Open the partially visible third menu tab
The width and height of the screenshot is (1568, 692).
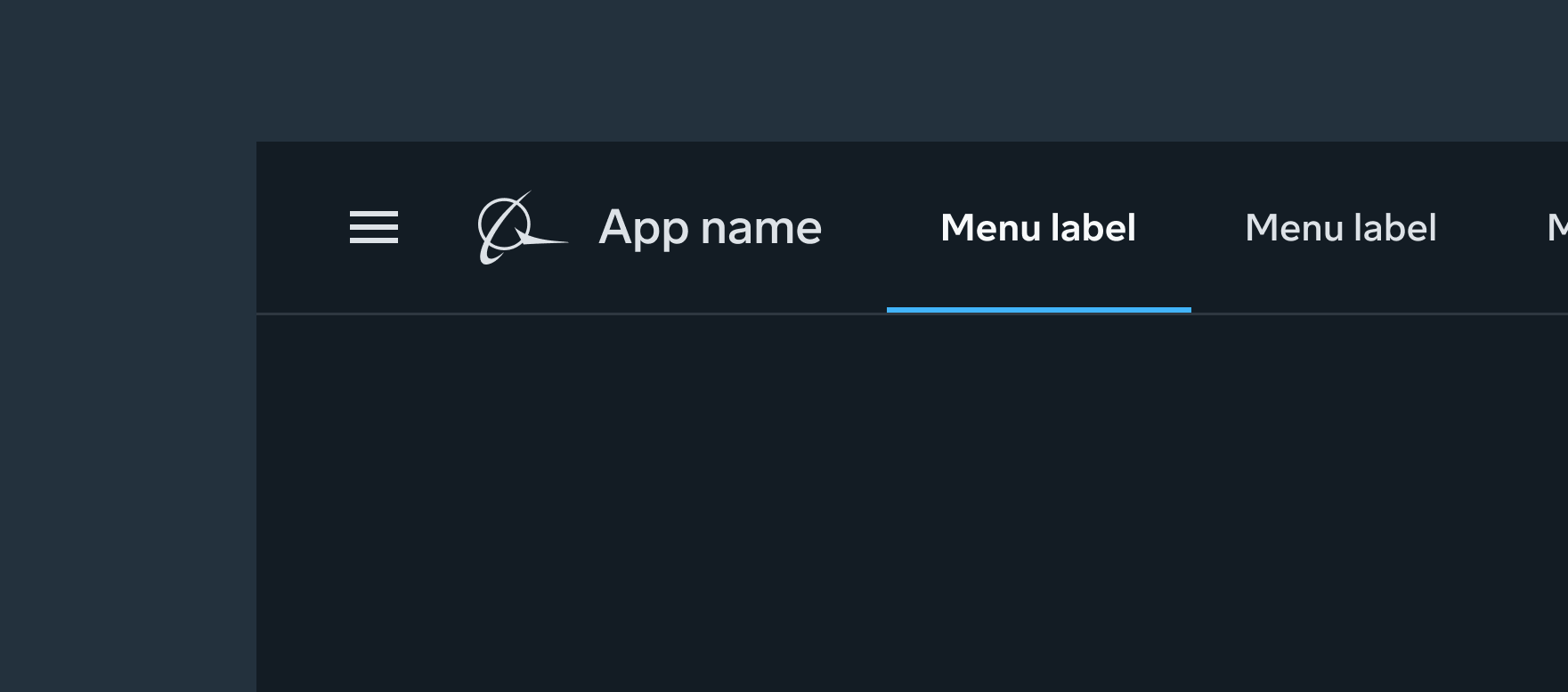1556,228
